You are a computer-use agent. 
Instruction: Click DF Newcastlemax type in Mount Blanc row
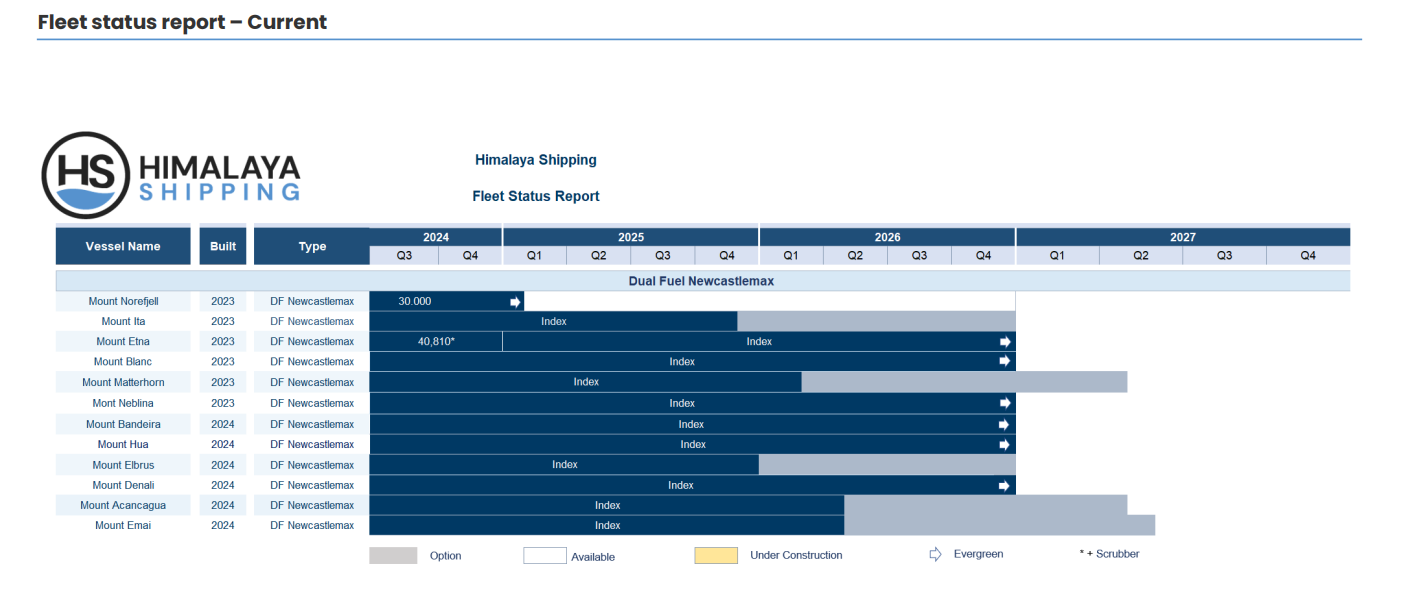(312, 362)
